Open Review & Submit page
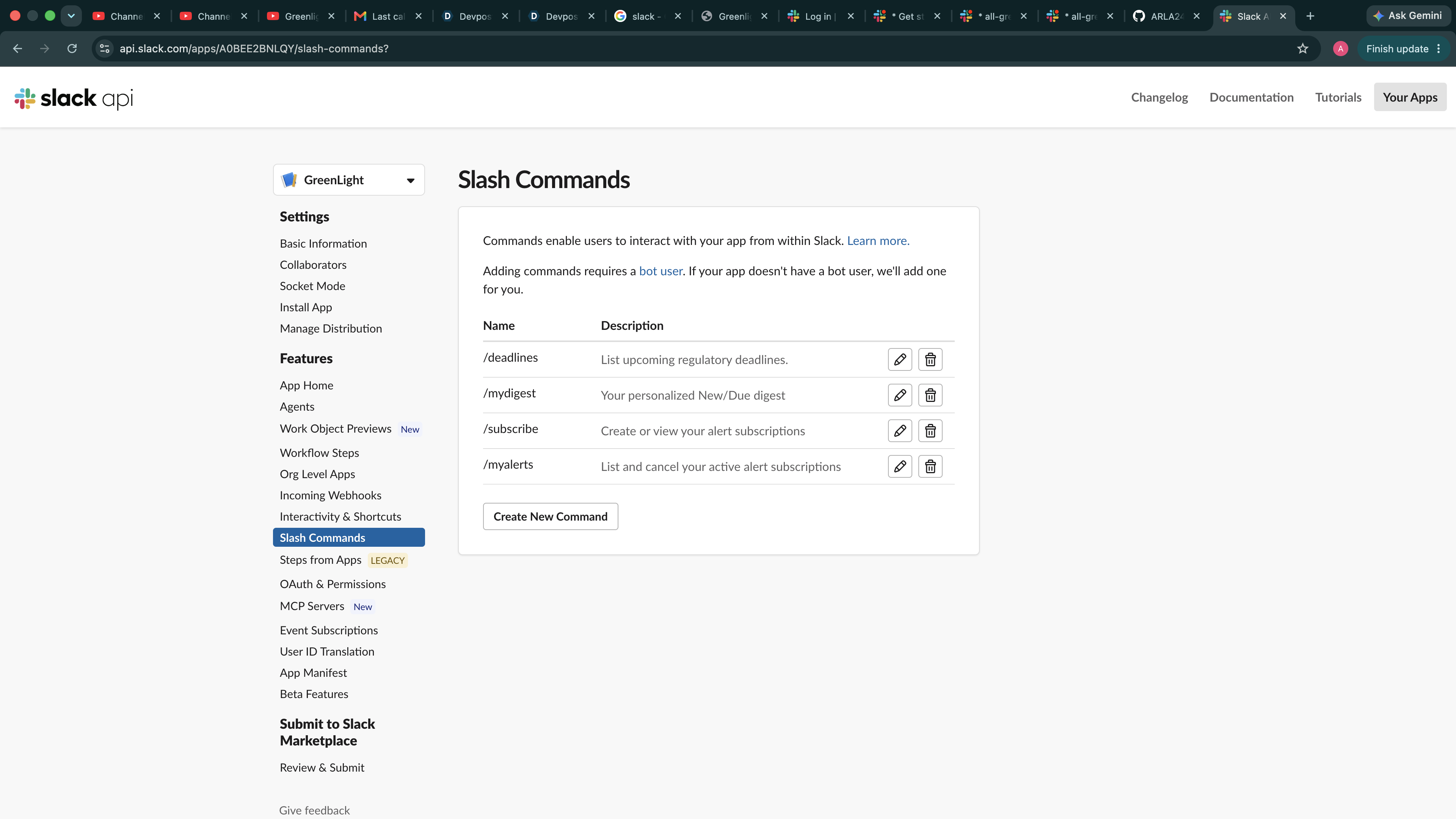1456x819 pixels. point(322,767)
